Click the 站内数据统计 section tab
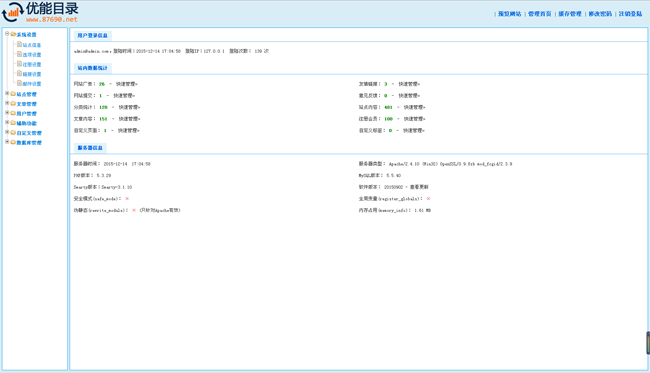650x373 pixels. tap(92, 68)
